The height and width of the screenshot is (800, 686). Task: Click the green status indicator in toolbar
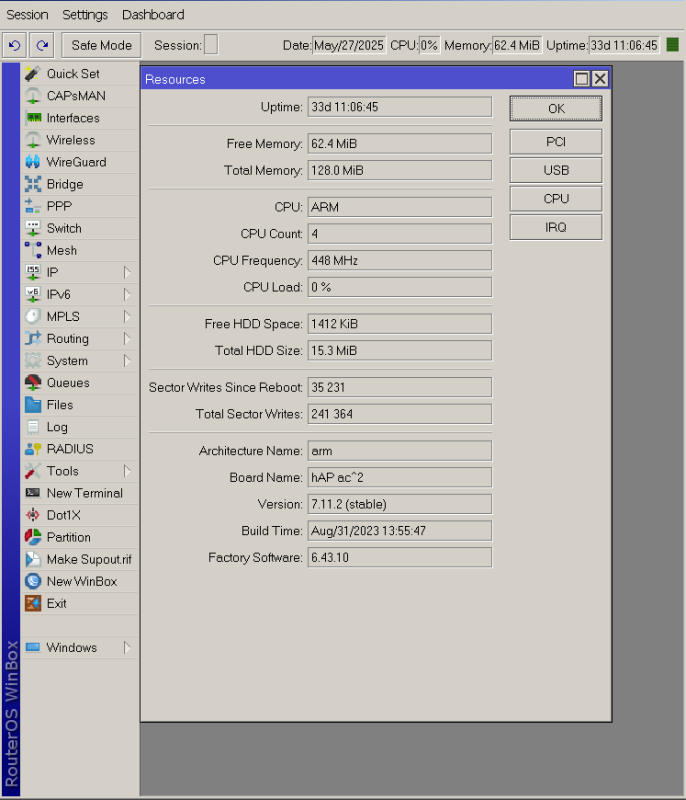pyautogui.click(x=673, y=45)
